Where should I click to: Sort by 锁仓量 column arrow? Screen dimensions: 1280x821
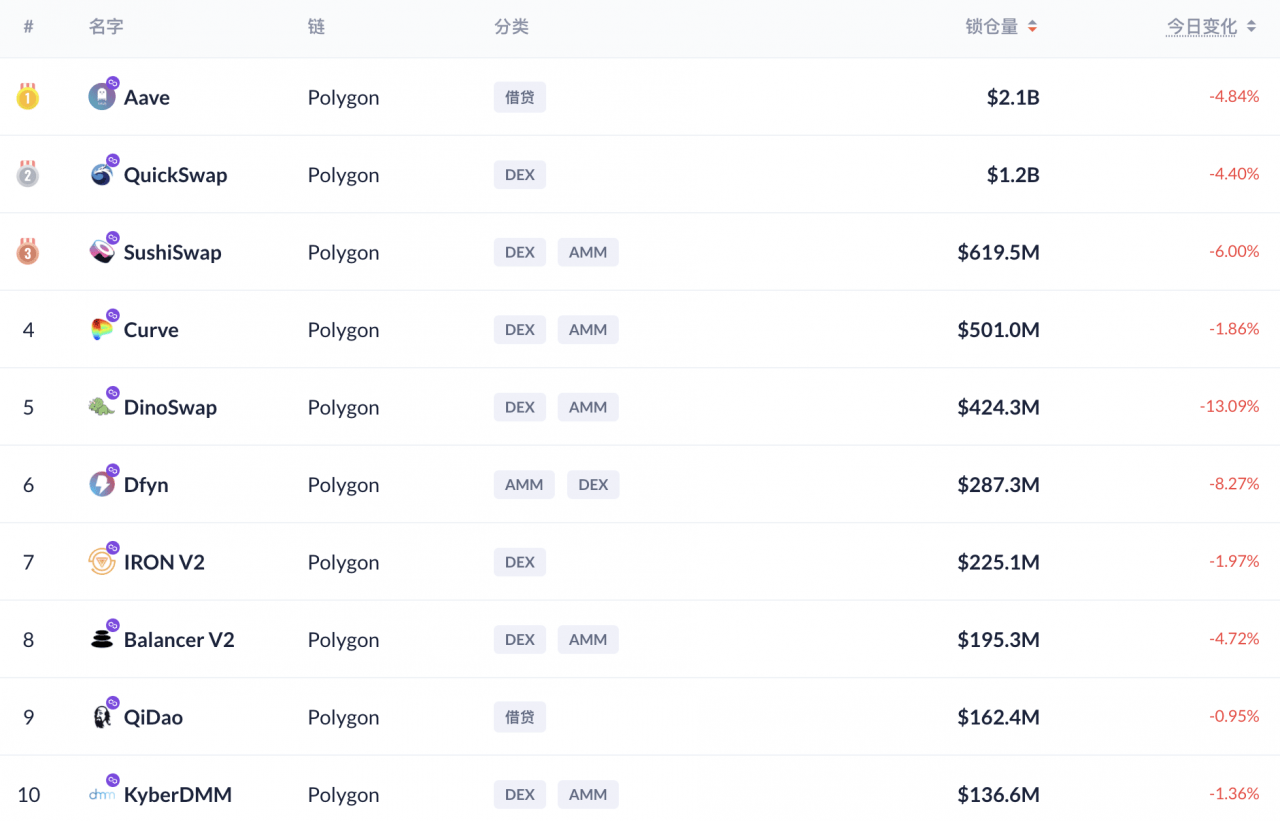1032,27
